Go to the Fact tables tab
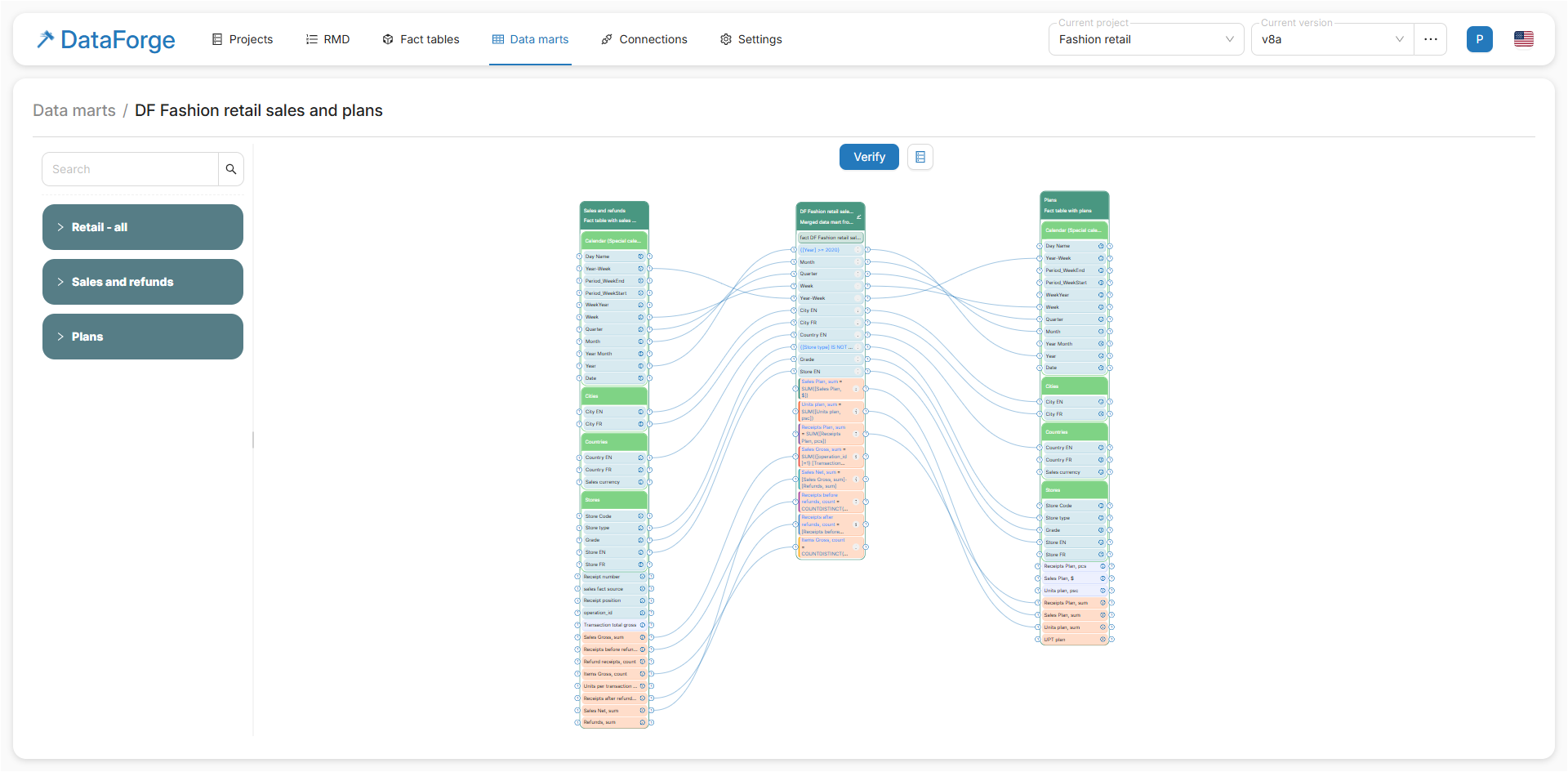Screen dimensions: 1568x772 click(x=421, y=39)
